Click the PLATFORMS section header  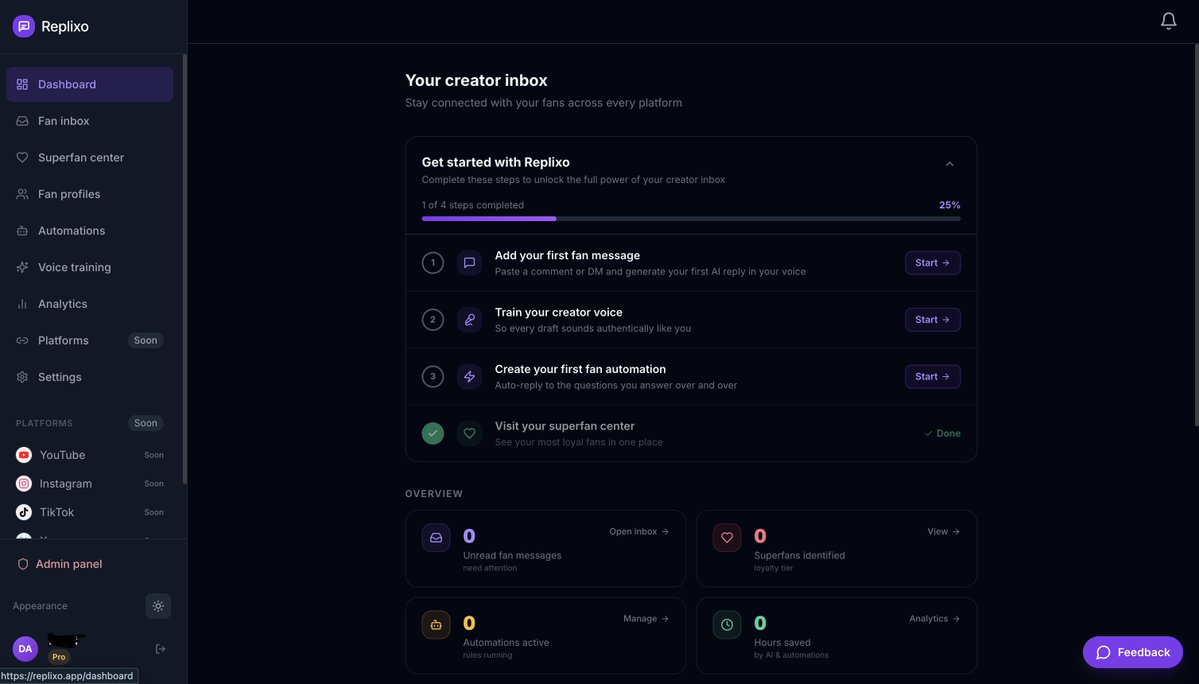tap(44, 423)
